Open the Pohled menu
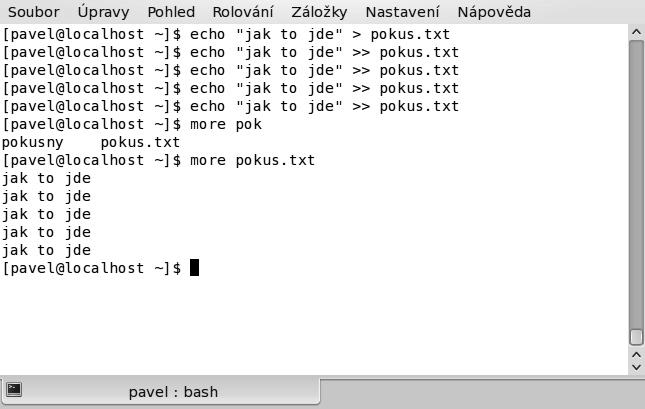The image size is (645, 409). [171, 12]
